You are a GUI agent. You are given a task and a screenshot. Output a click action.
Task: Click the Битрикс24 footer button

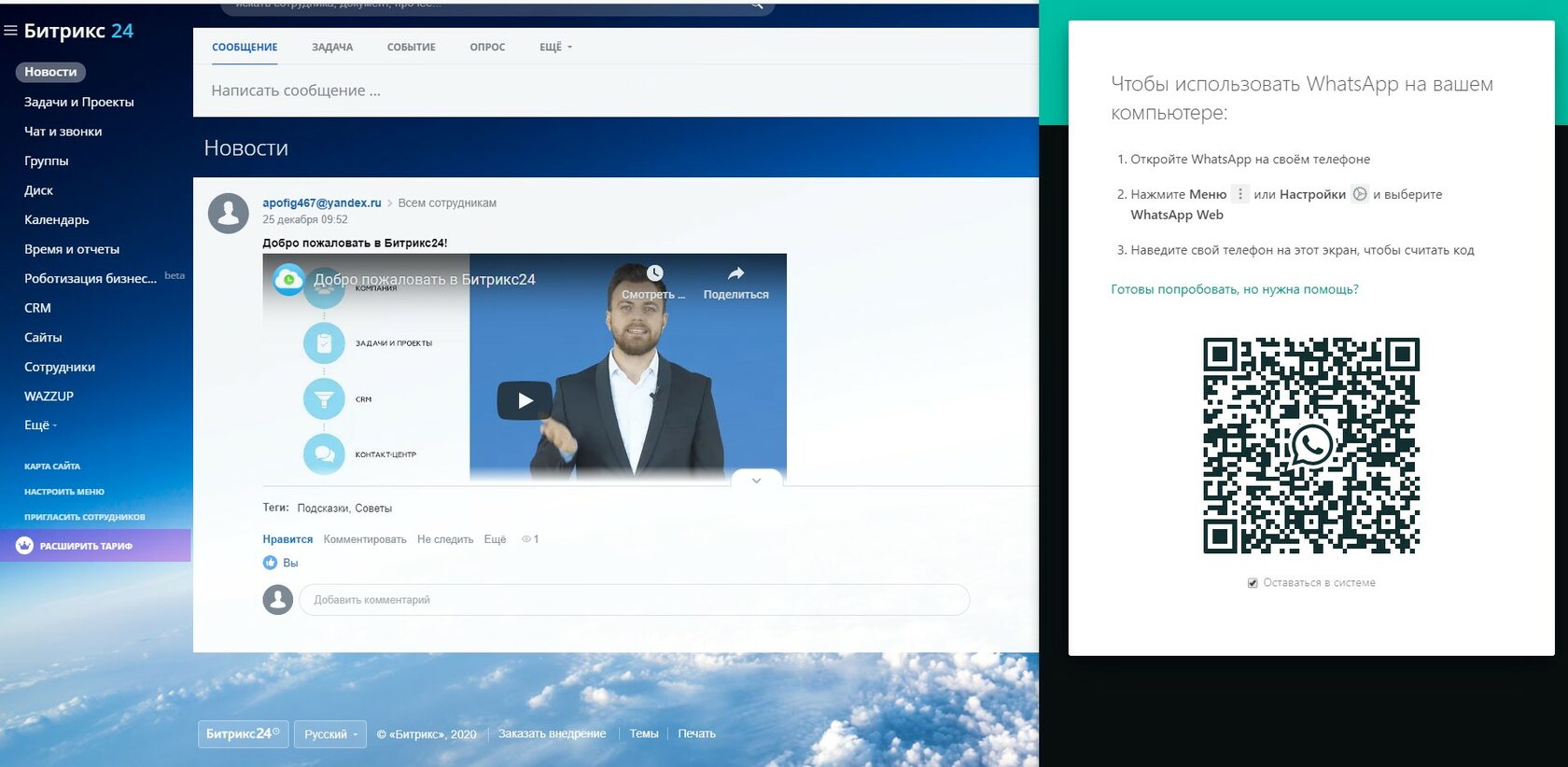click(243, 734)
